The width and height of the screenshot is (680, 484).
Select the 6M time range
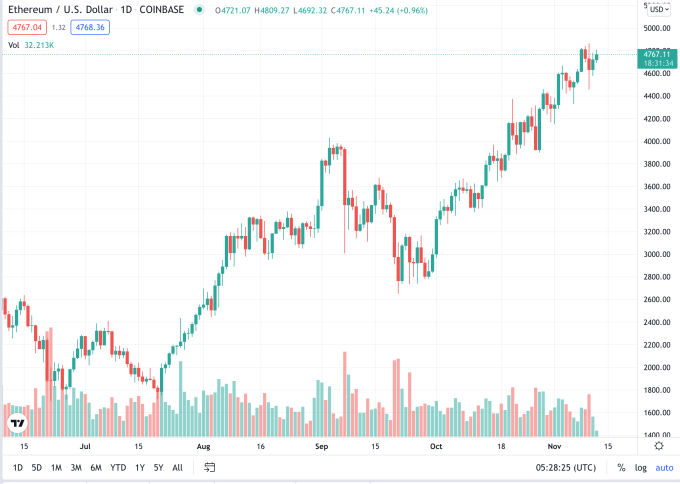96,467
